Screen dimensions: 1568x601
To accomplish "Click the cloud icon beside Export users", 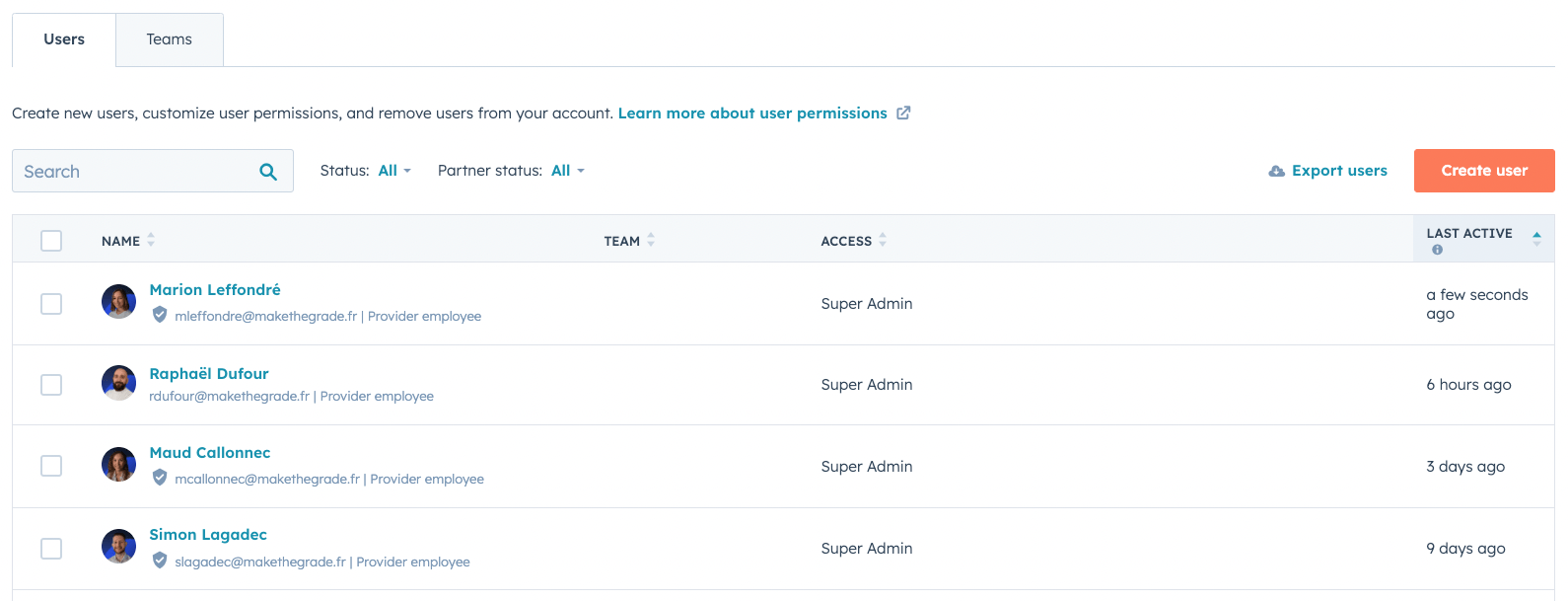I will click(x=1277, y=171).
